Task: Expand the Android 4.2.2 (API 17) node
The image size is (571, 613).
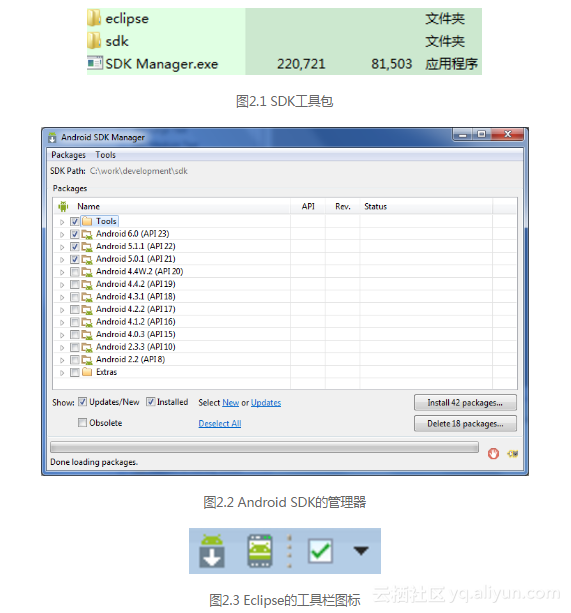Action: pyautogui.click(x=62, y=310)
